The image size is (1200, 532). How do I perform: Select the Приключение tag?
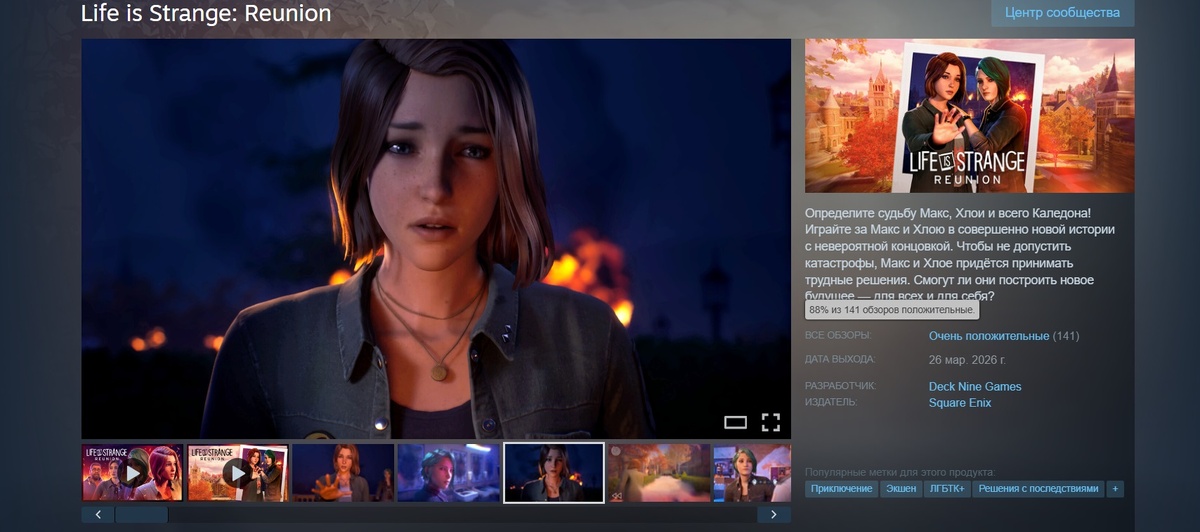(842, 489)
